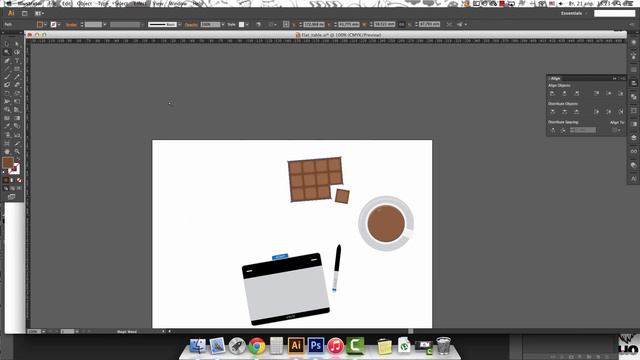Select the Hand tool
The height and width of the screenshot is (360, 640).
click(x=7, y=151)
